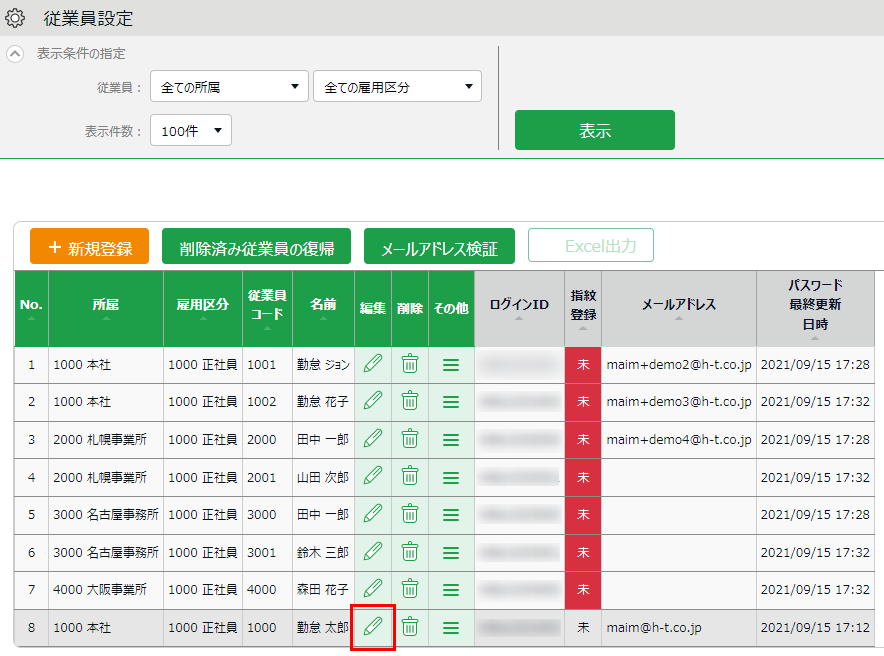Edit employee 3000 pencil icon

(373, 514)
